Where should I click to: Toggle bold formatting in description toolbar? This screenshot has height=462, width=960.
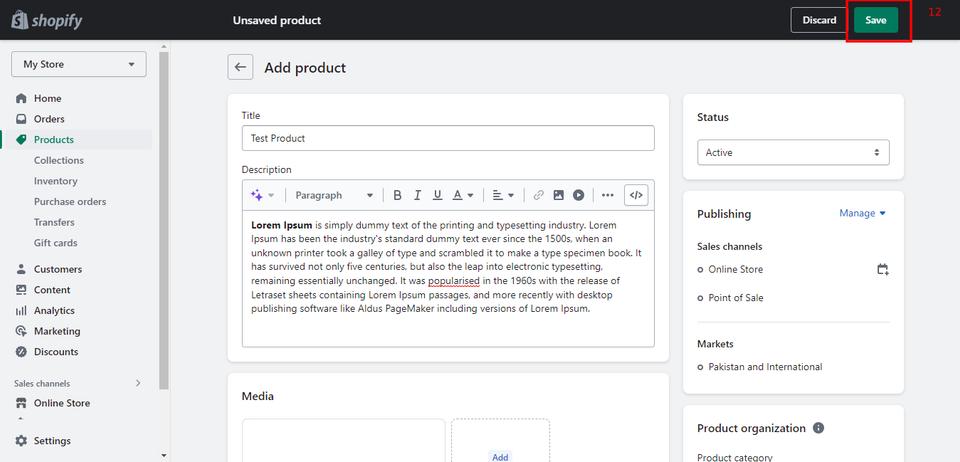397,195
